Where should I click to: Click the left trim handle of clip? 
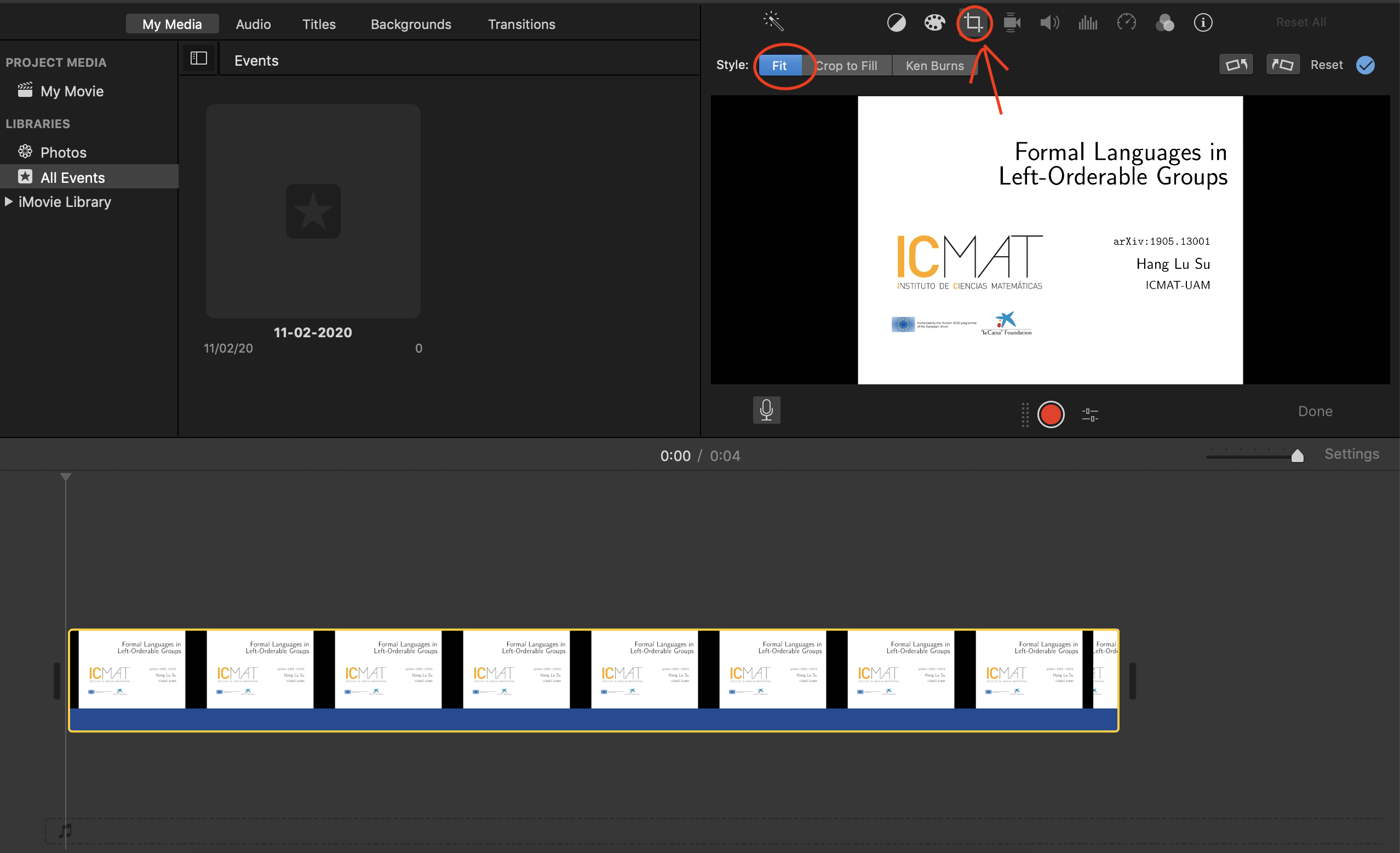pyautogui.click(x=57, y=681)
